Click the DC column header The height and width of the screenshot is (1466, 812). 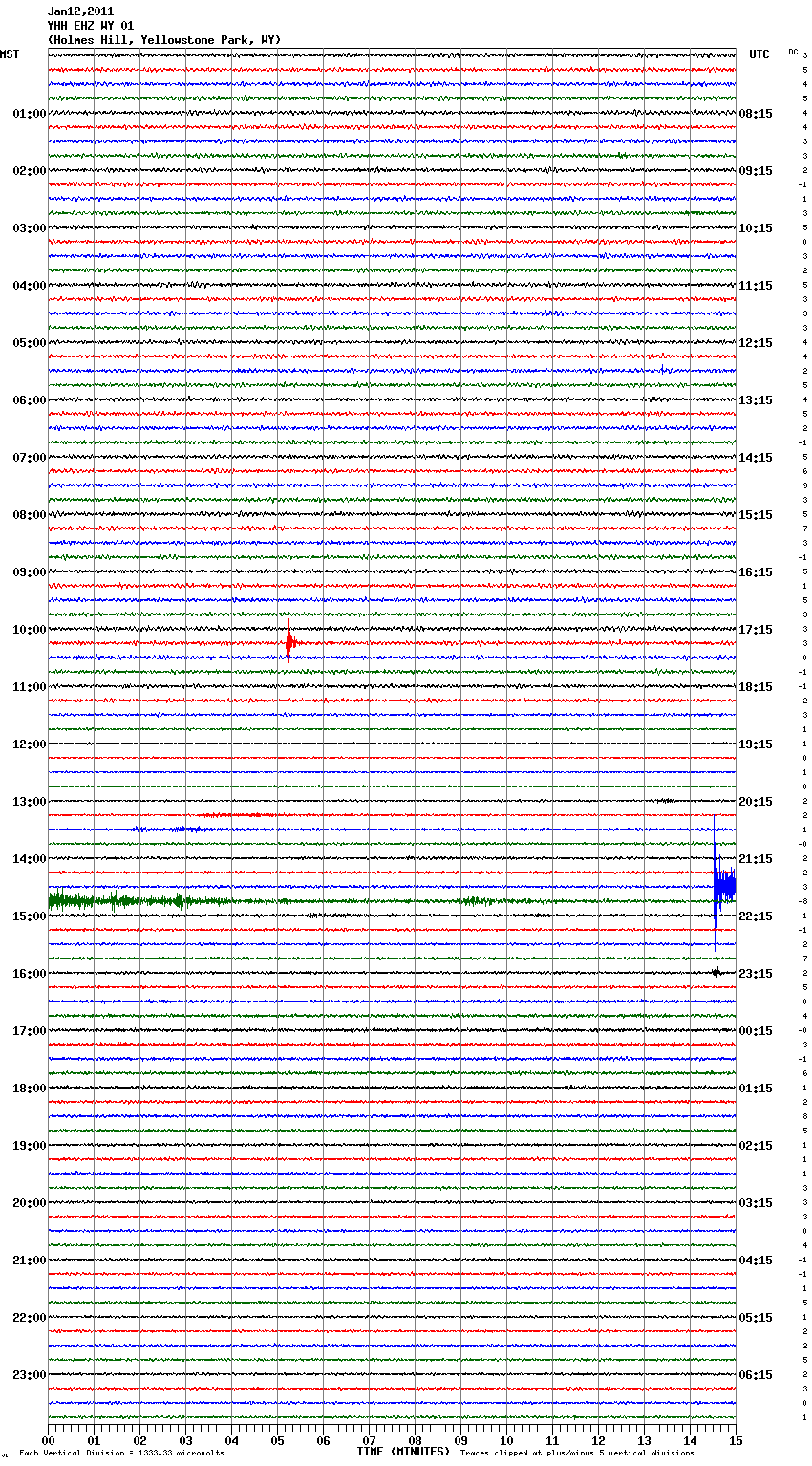click(793, 52)
